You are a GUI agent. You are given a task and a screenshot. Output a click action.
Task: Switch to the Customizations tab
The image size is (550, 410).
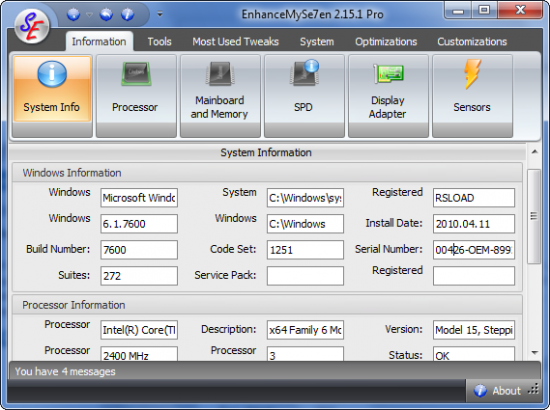(x=472, y=42)
